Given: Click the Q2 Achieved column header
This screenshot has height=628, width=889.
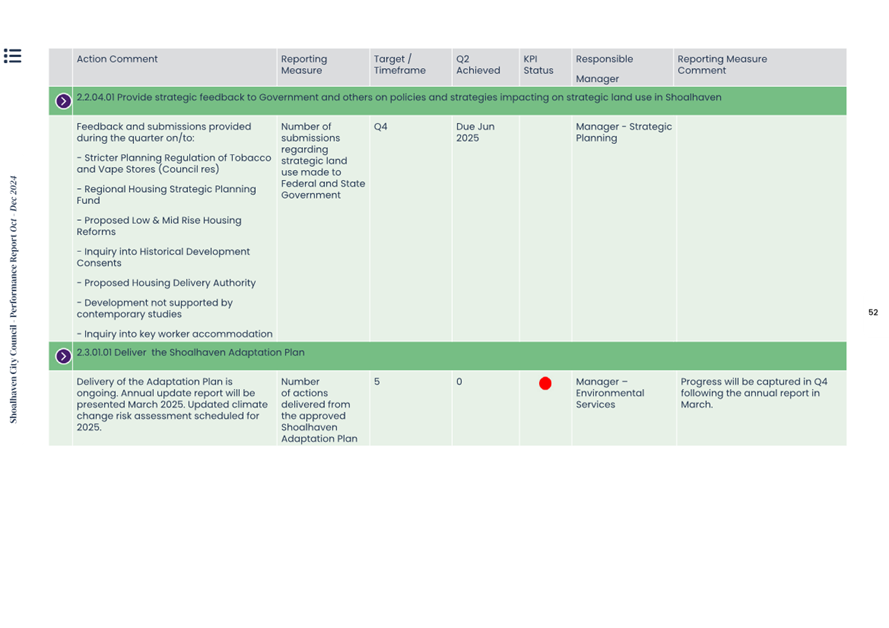Looking at the screenshot, I should 477,65.
